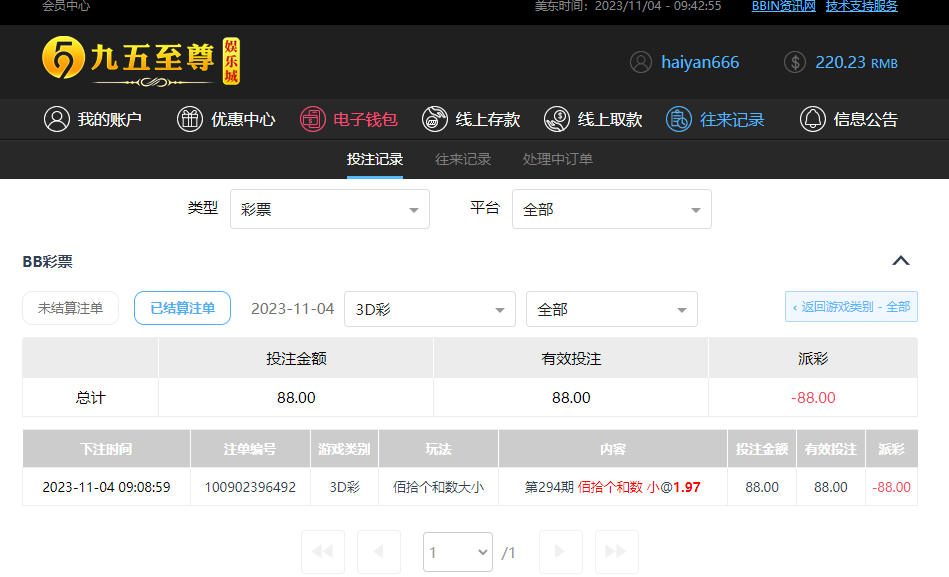
Task: Open the BBIN资讯网 link
Action: click(783, 6)
